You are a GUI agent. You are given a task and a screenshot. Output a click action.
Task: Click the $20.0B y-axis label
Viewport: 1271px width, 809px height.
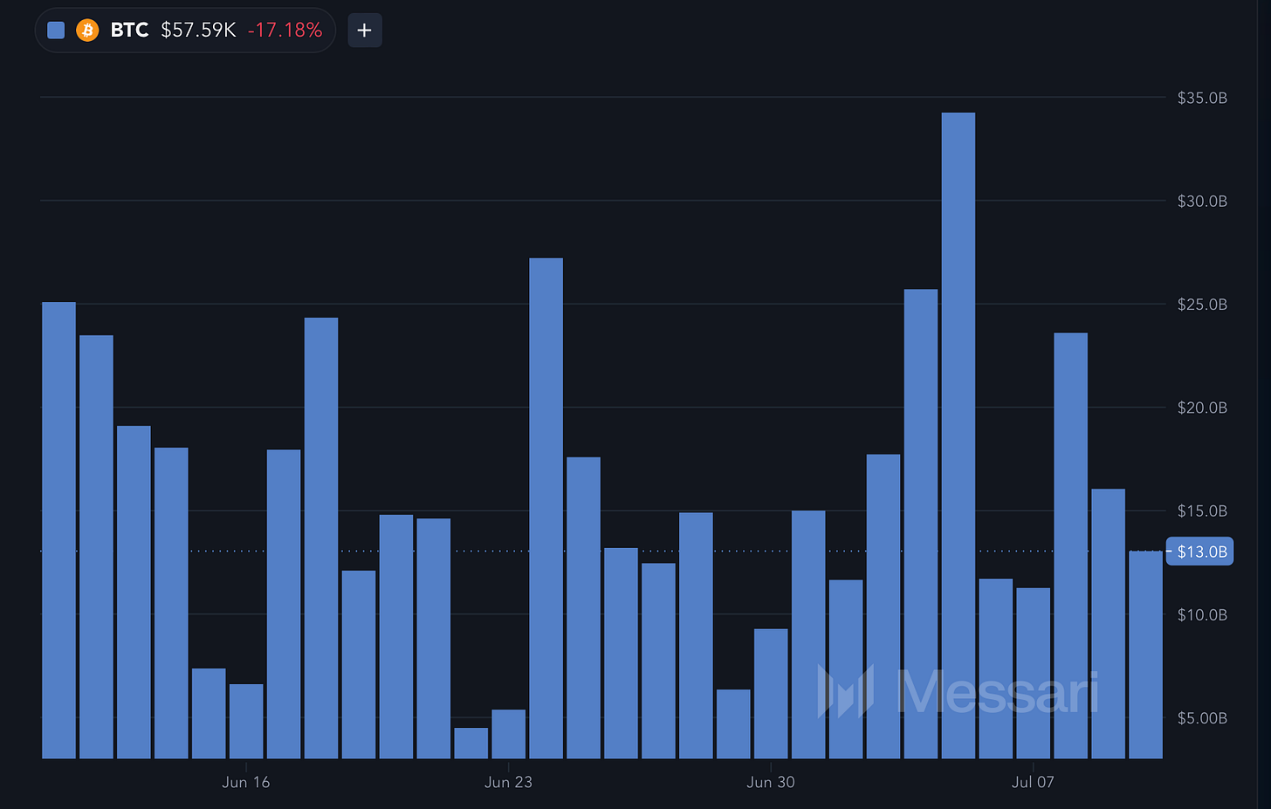click(x=1202, y=408)
